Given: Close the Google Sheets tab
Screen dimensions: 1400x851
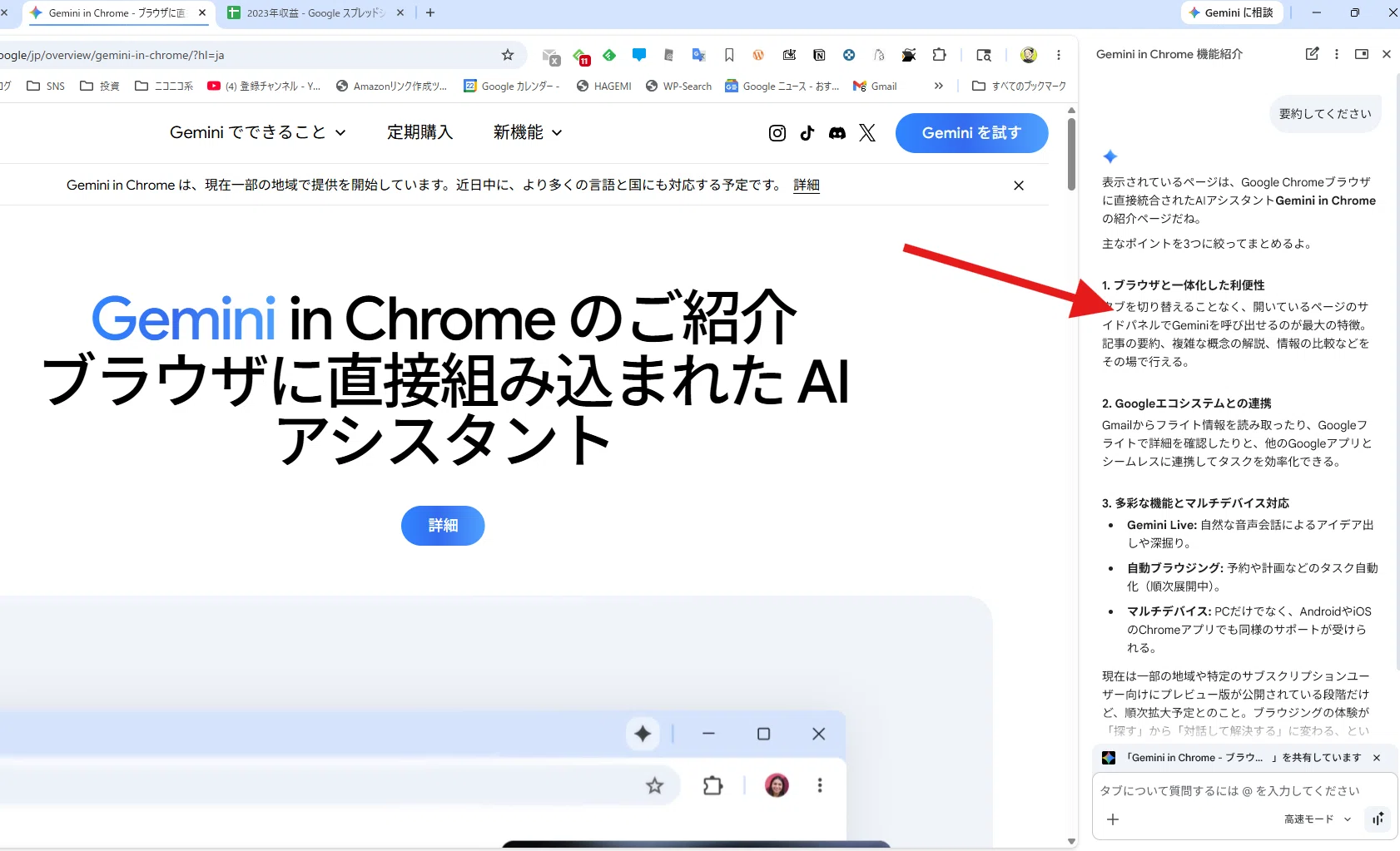Looking at the screenshot, I should [x=400, y=13].
